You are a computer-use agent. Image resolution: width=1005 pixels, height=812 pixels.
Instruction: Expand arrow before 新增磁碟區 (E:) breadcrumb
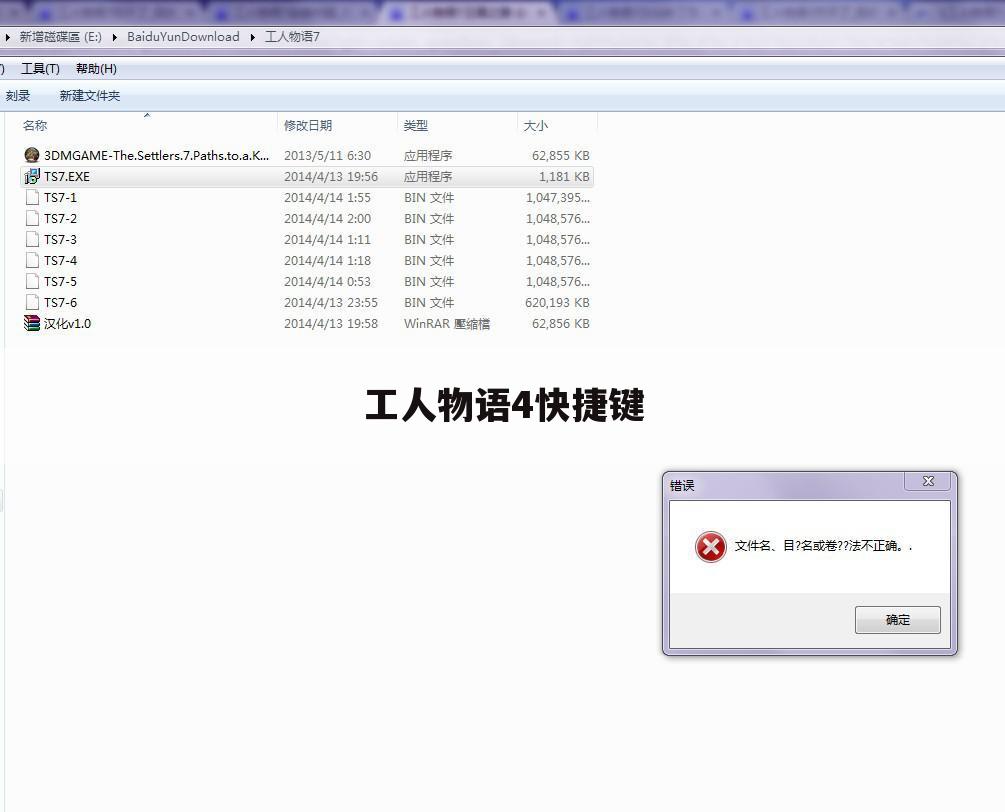7,37
